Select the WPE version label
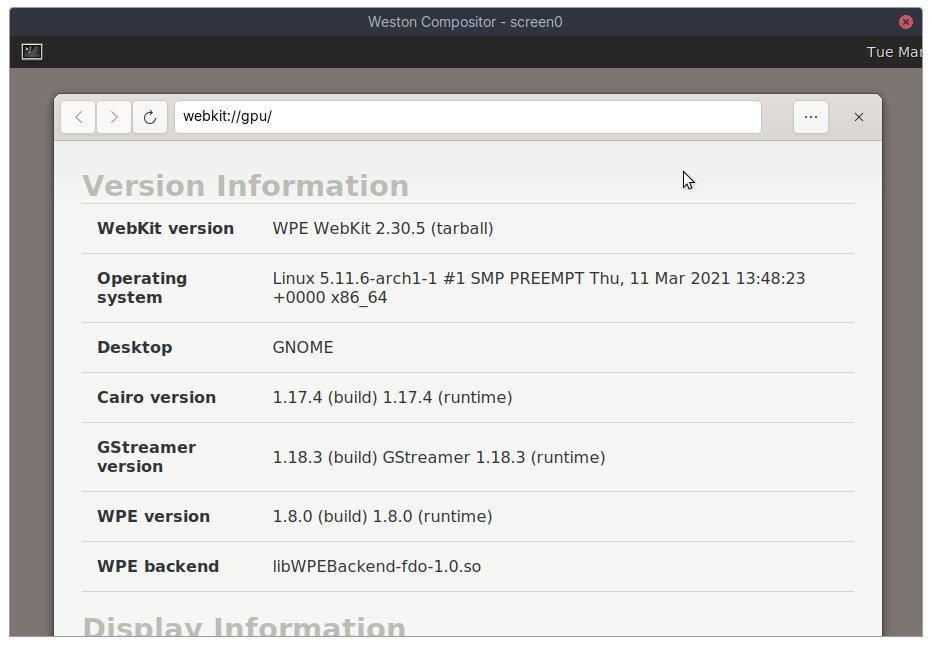 (x=153, y=516)
